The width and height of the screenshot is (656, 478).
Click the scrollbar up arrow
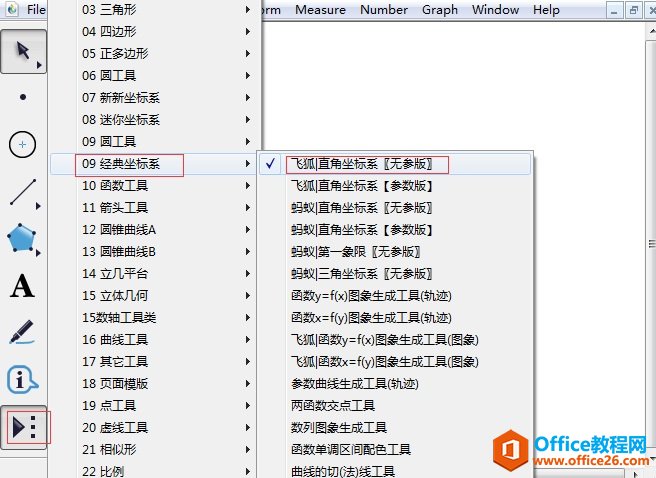pyautogui.click(x=652, y=31)
